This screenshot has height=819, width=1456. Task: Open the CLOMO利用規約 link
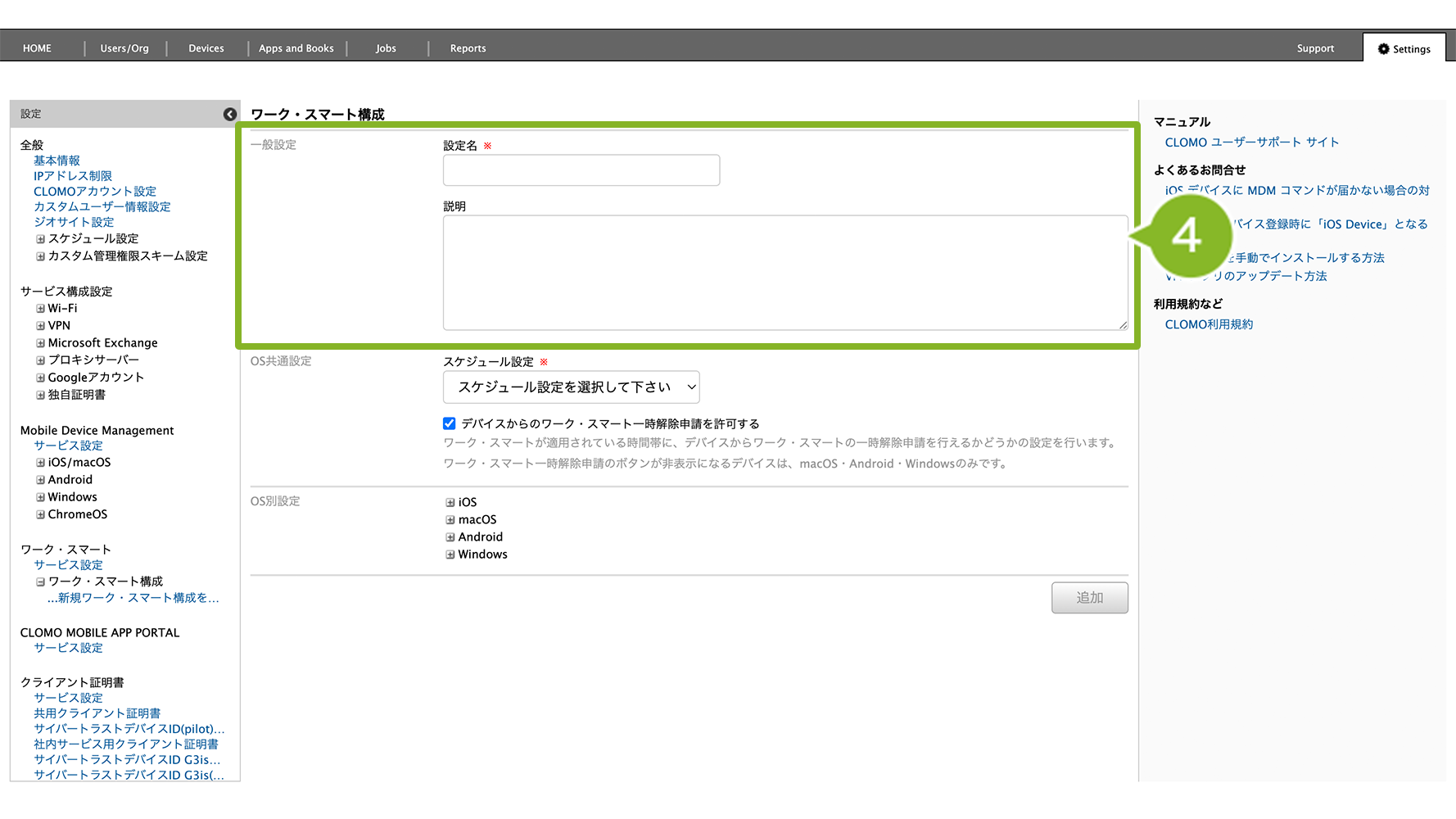(x=1209, y=324)
